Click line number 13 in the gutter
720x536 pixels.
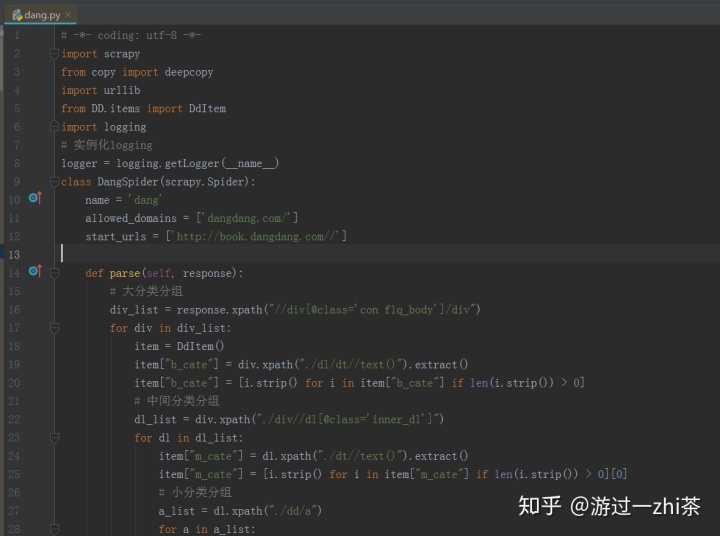(14, 255)
